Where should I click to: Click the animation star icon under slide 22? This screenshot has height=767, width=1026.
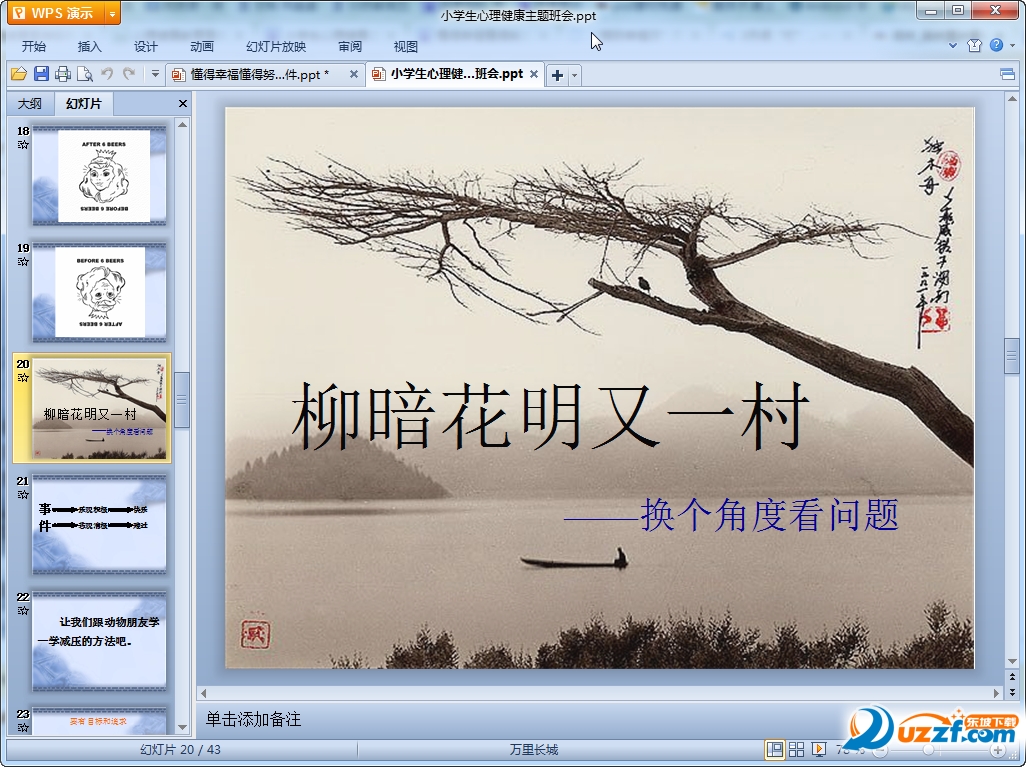23,611
